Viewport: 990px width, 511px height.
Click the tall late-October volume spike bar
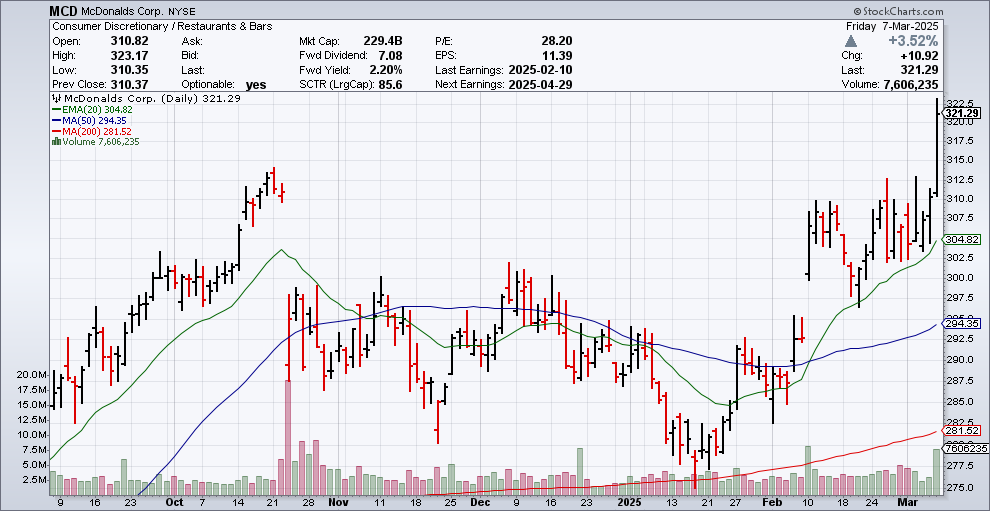(x=288, y=438)
